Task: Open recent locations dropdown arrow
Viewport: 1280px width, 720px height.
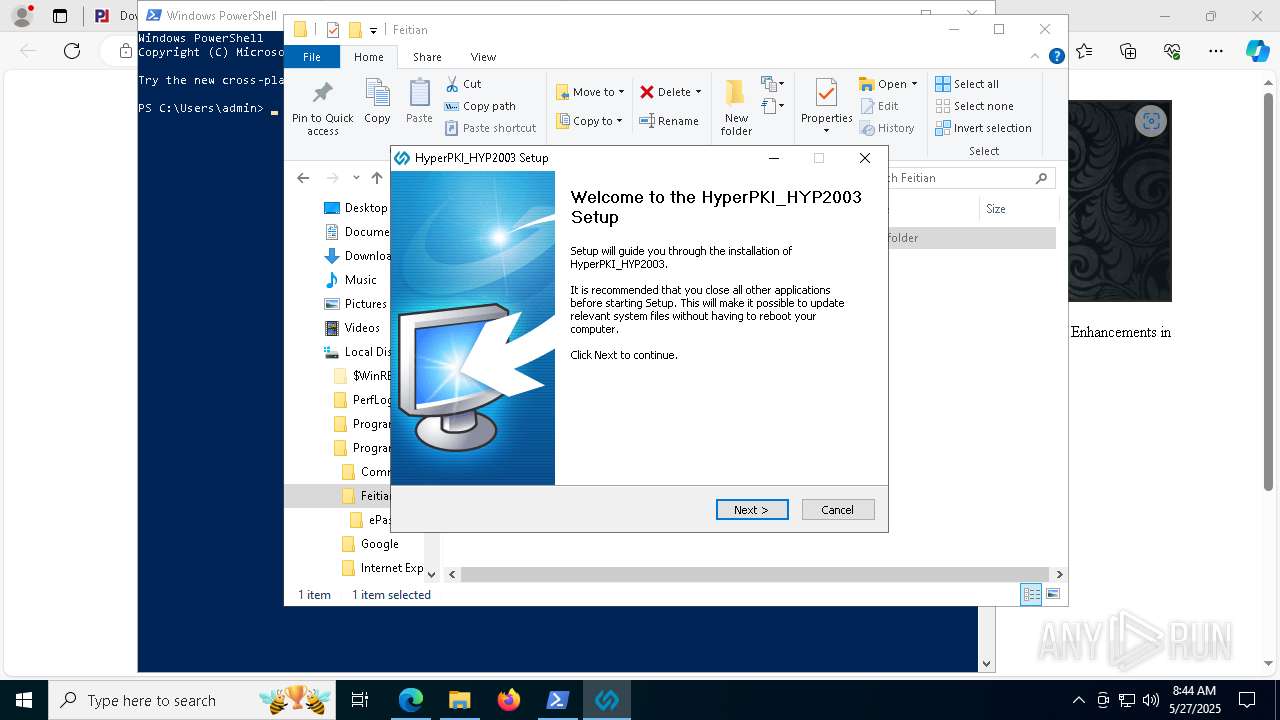Action: tap(356, 178)
